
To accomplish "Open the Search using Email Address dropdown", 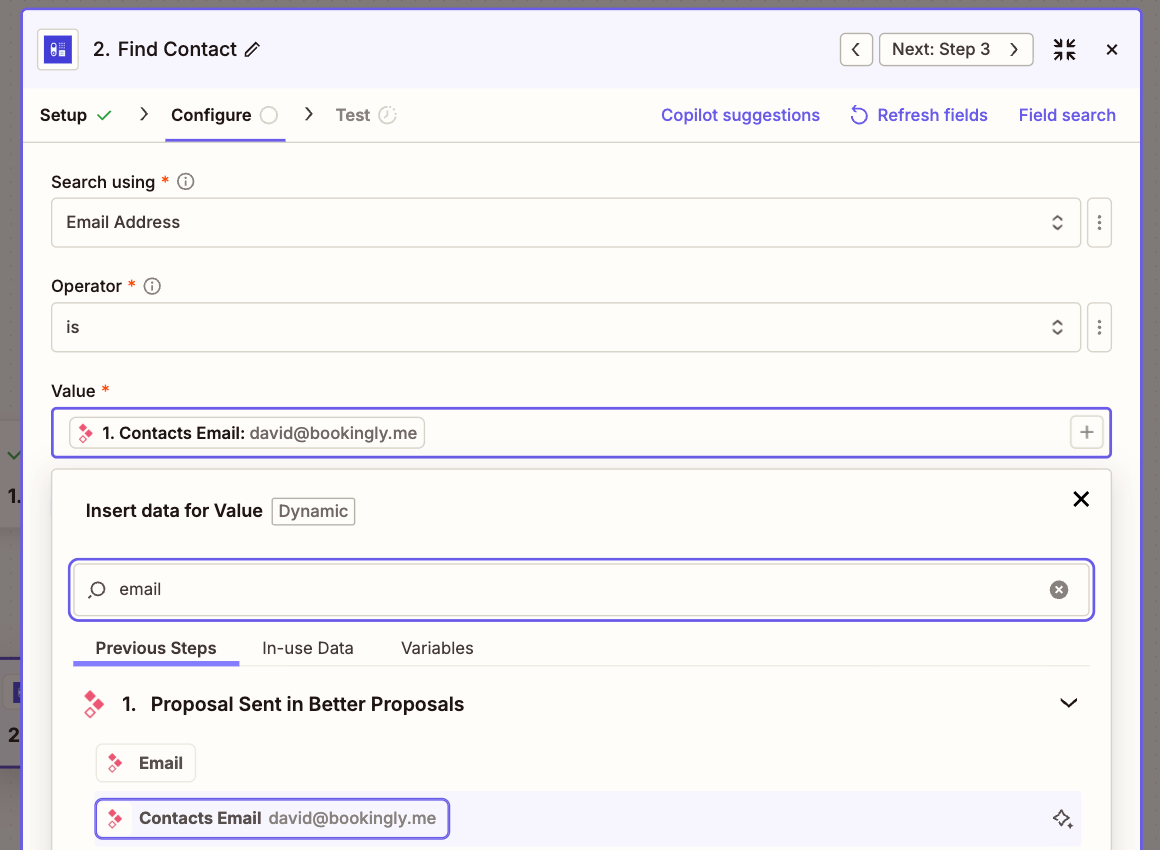I will 566,223.
